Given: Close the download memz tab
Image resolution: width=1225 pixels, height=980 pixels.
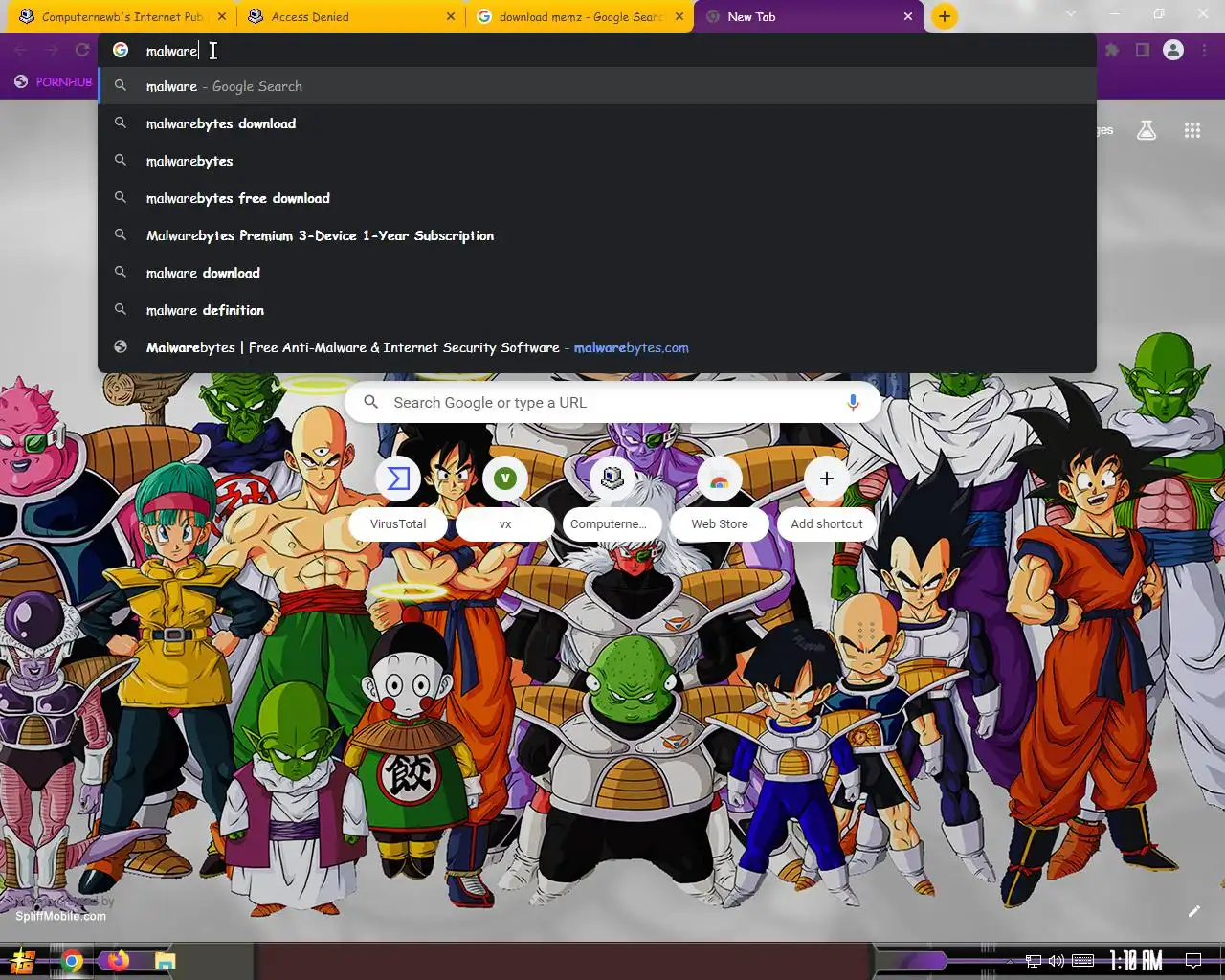Looking at the screenshot, I should click(679, 16).
